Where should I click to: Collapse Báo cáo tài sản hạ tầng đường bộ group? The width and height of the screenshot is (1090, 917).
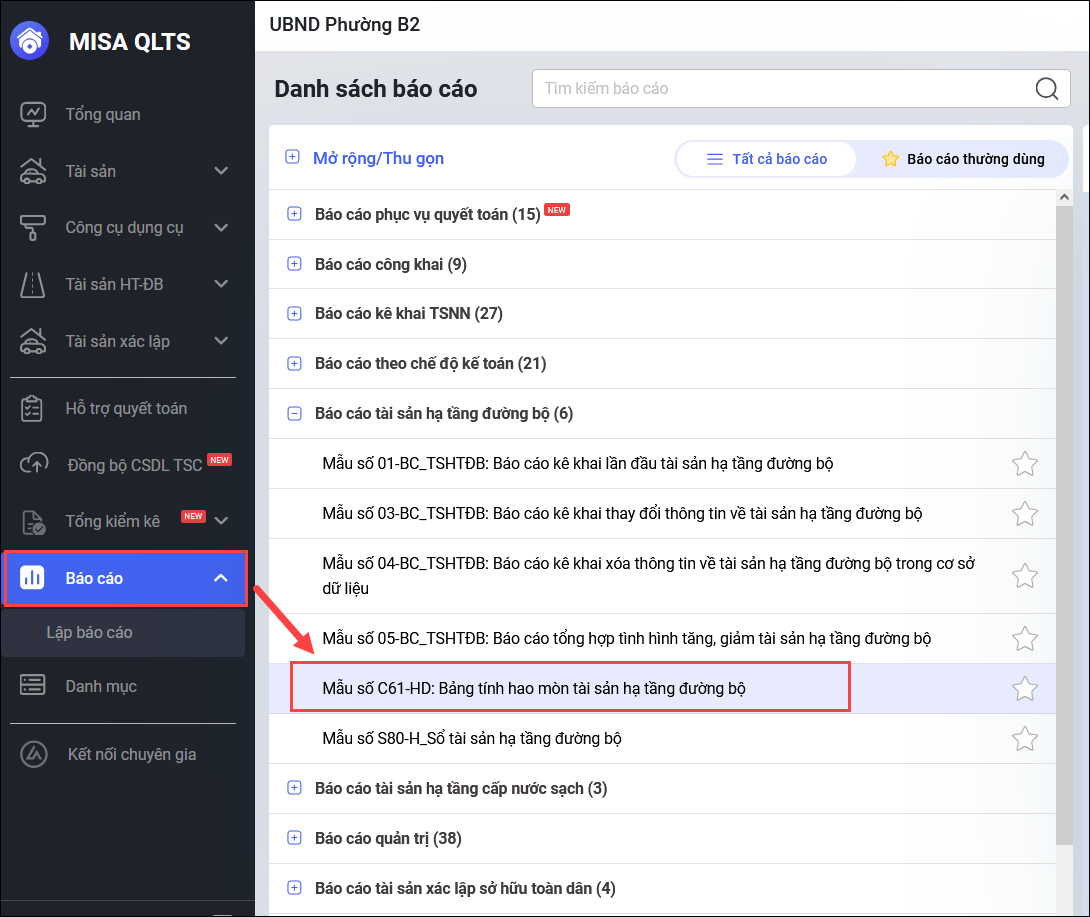[x=295, y=414]
